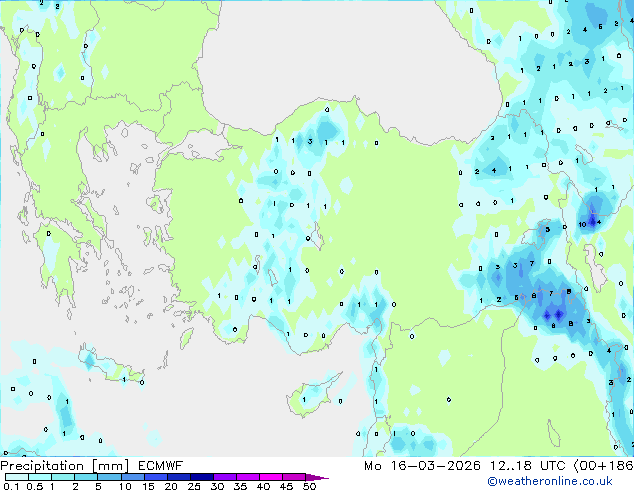This screenshot has width=634, height=490.
Task: Click the 20–25 mm legend swatch
Action: 178,477
